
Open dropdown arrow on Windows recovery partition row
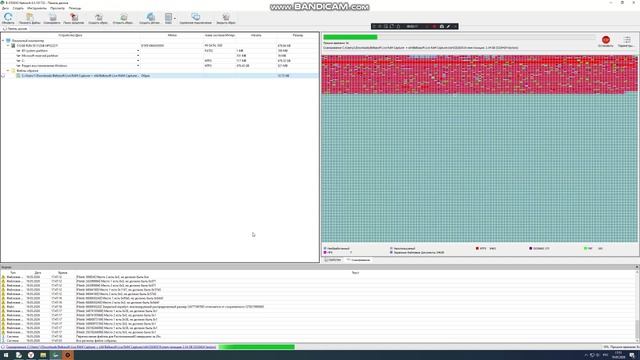tap(138, 65)
